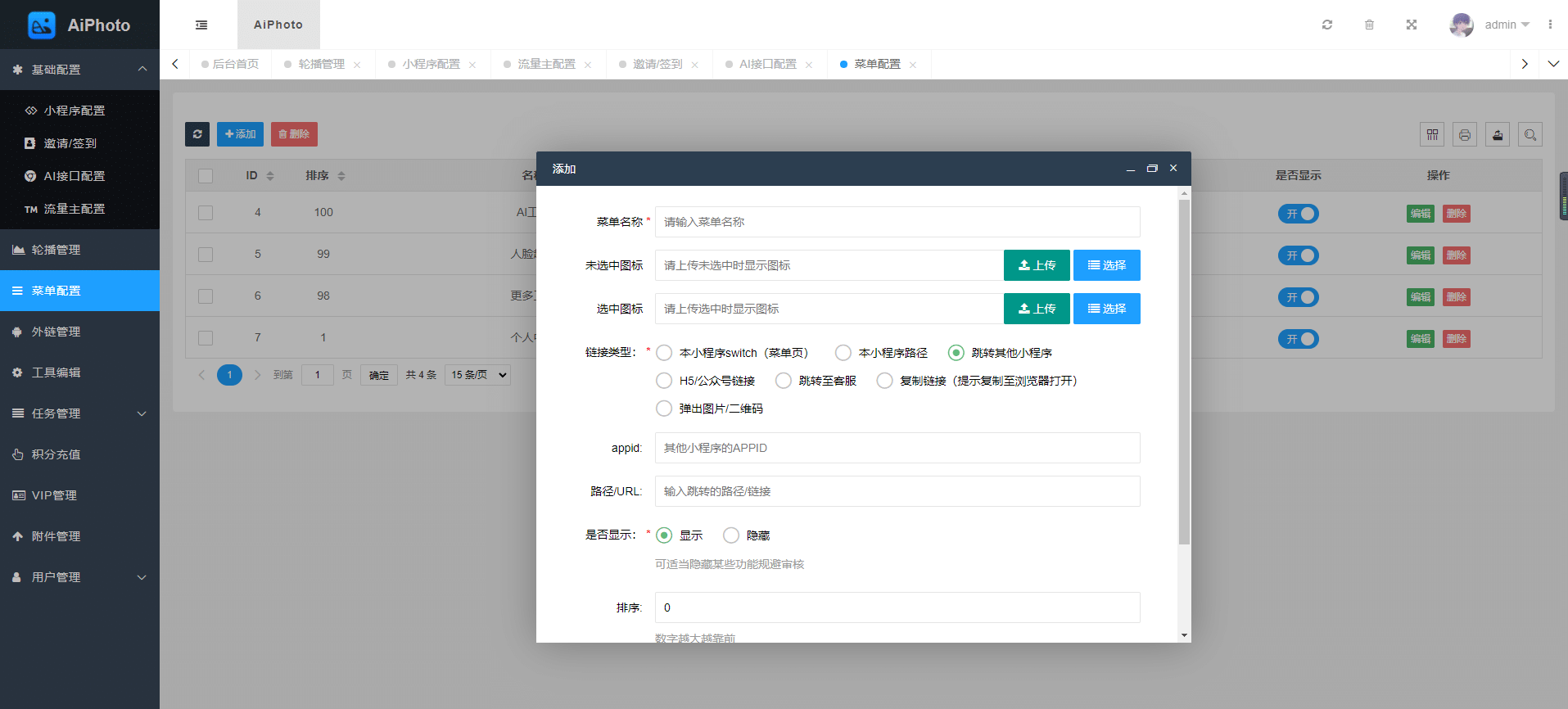Click the dialog vertical scrollbar
This screenshot has width=1568, height=709.
[1184, 372]
